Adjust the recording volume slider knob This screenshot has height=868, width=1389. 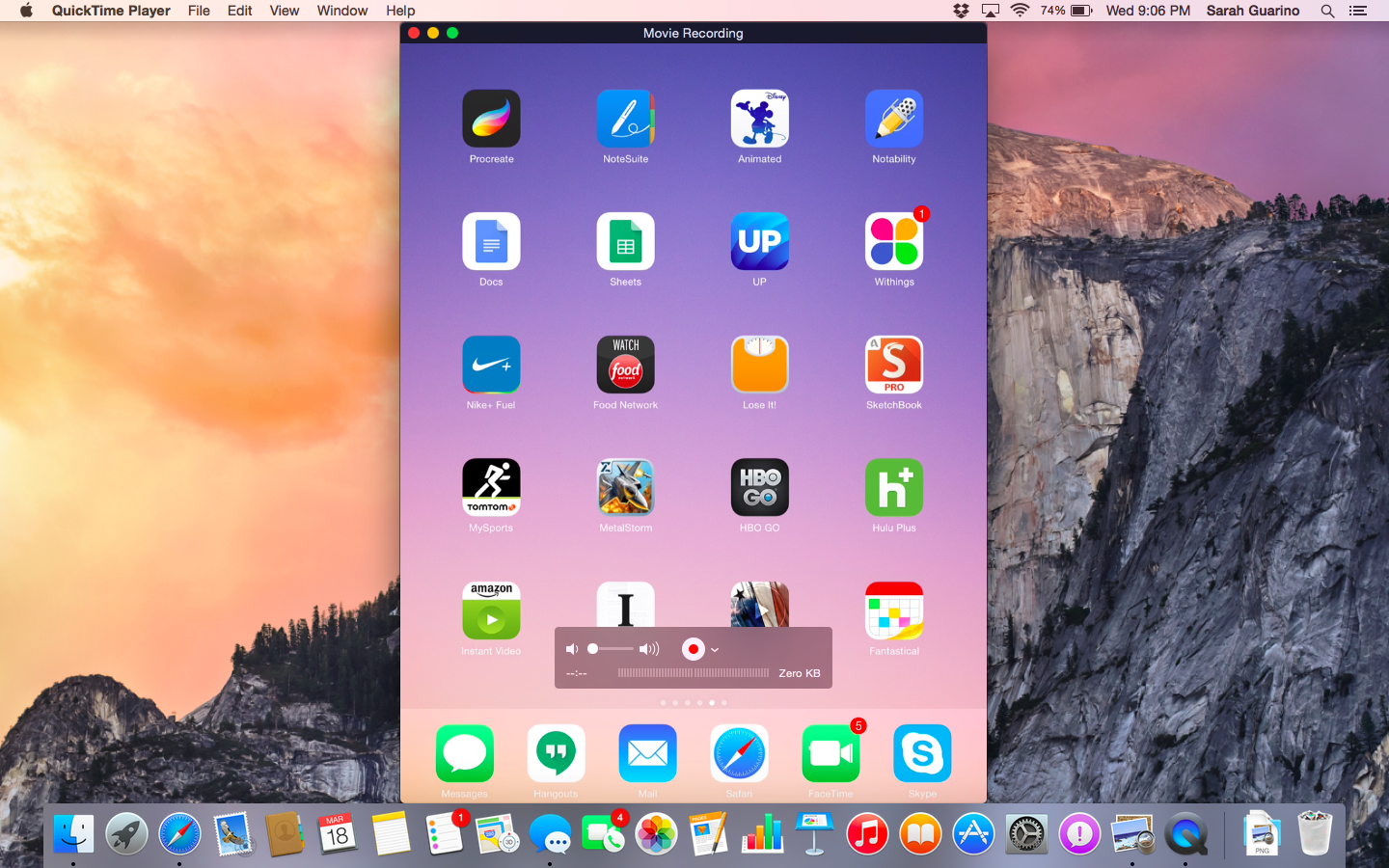pyautogui.click(x=593, y=649)
